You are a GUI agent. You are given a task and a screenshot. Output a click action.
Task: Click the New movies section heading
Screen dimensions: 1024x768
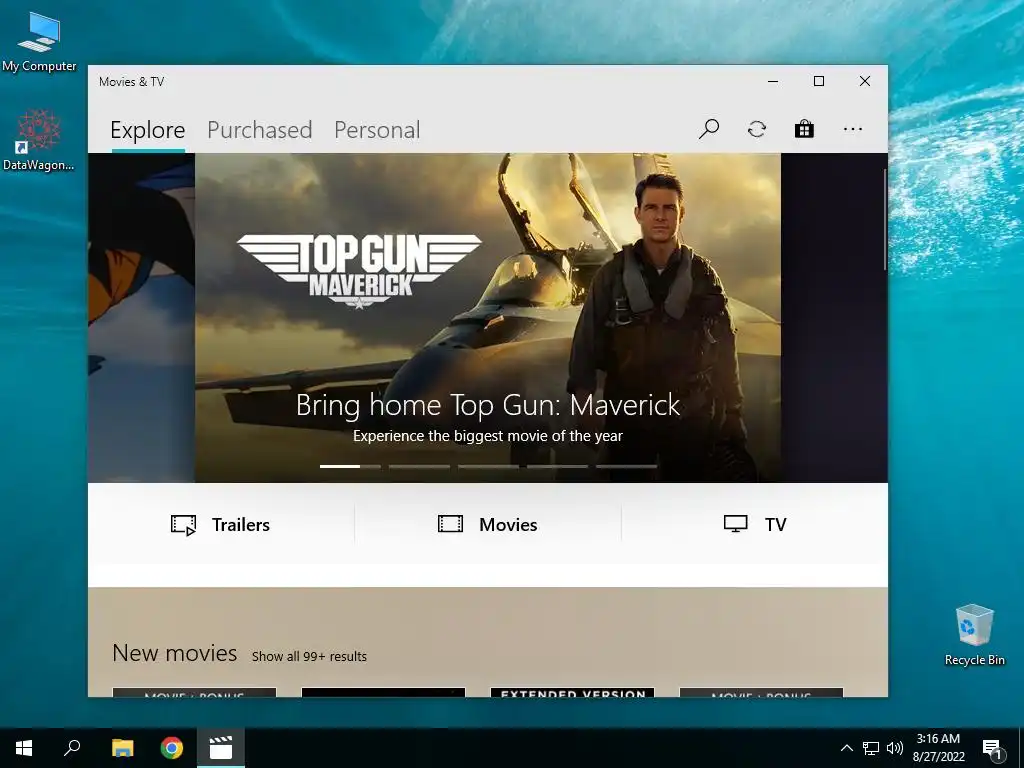[174, 653]
